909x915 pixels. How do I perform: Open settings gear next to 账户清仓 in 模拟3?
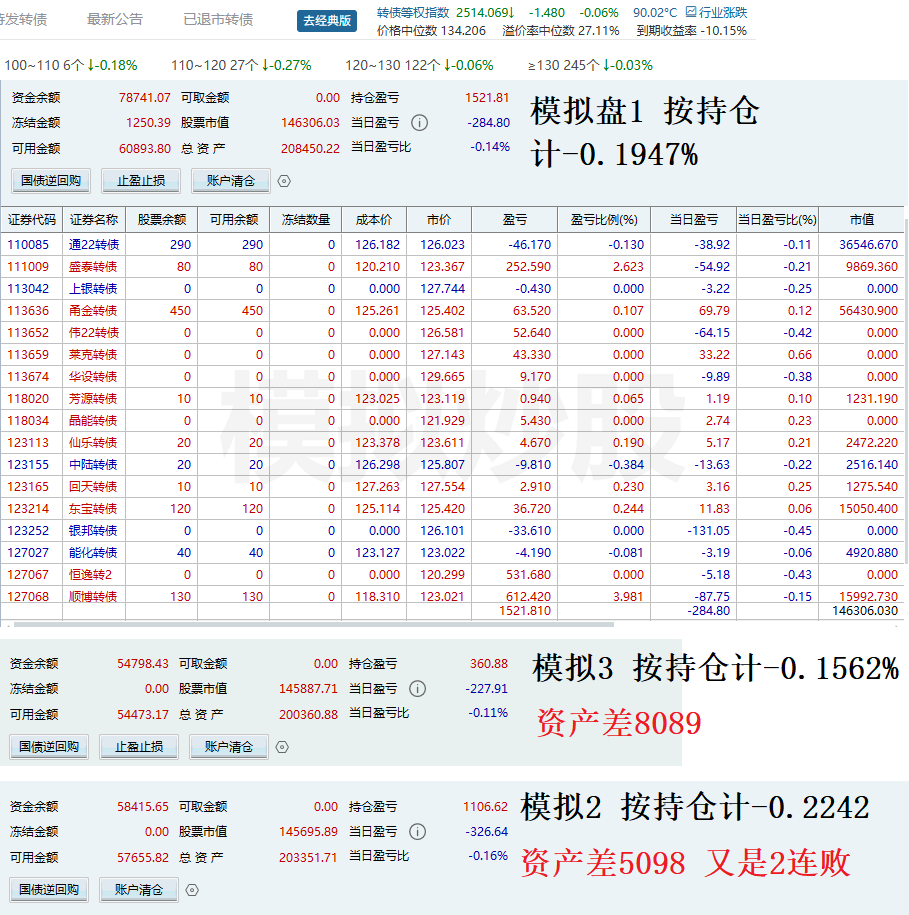coord(282,747)
